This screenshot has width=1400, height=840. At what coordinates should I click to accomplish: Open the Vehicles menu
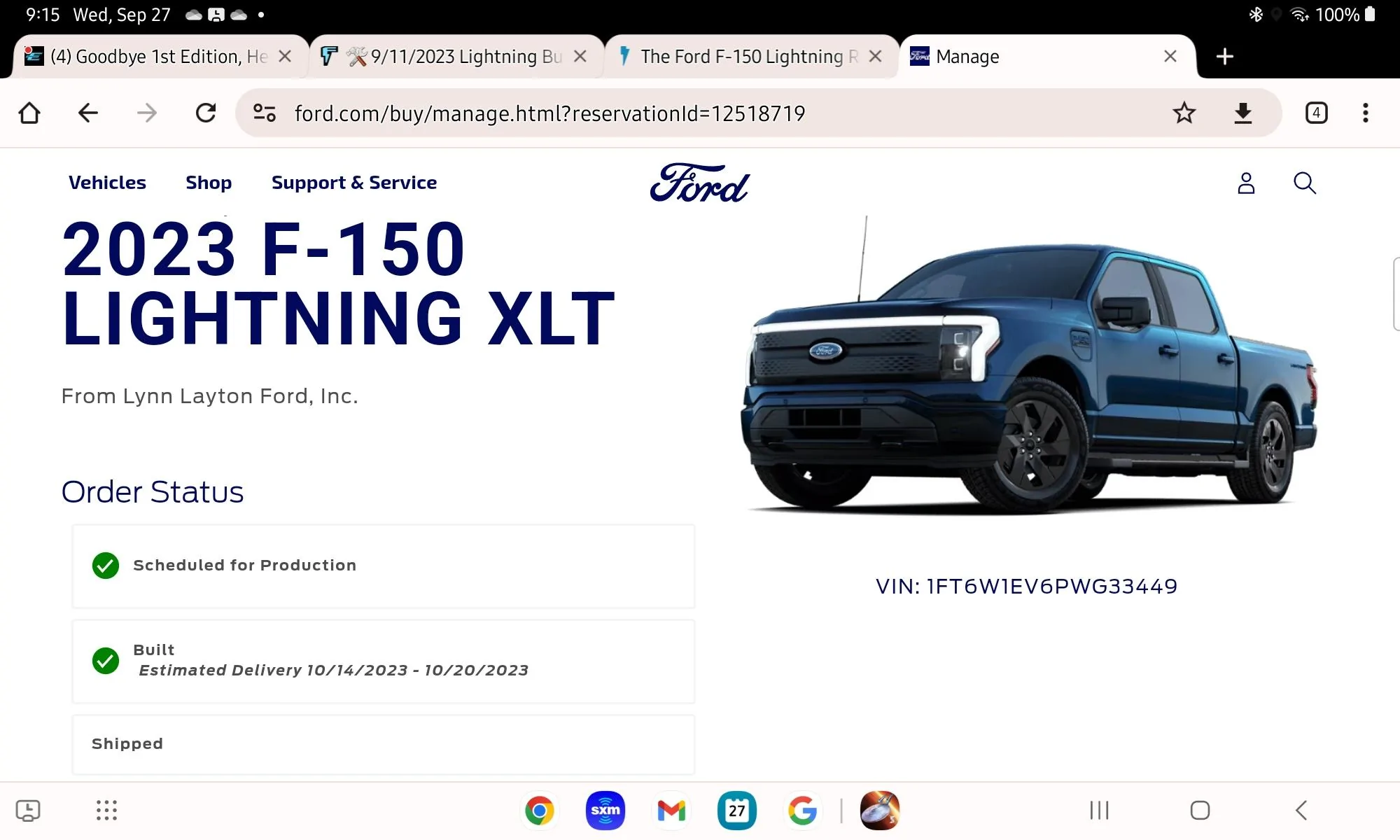tap(107, 183)
